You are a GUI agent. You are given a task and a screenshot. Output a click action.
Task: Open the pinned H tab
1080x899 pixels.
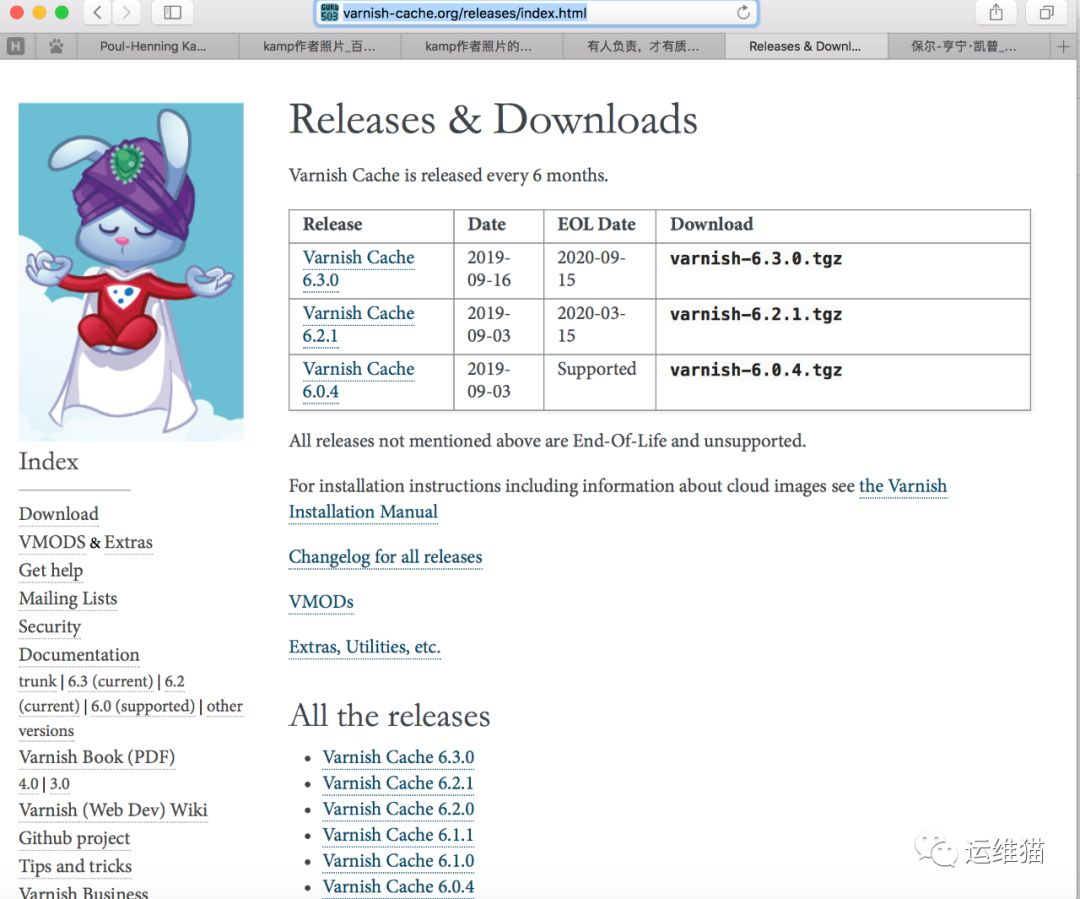(x=15, y=46)
